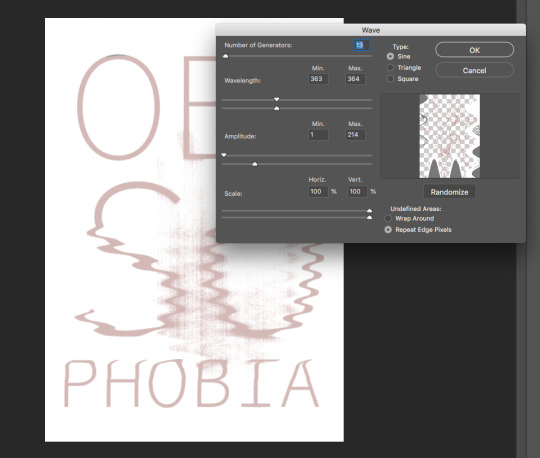The height and width of the screenshot is (458, 540).
Task: Click the Randomize button
Action: [449, 192]
